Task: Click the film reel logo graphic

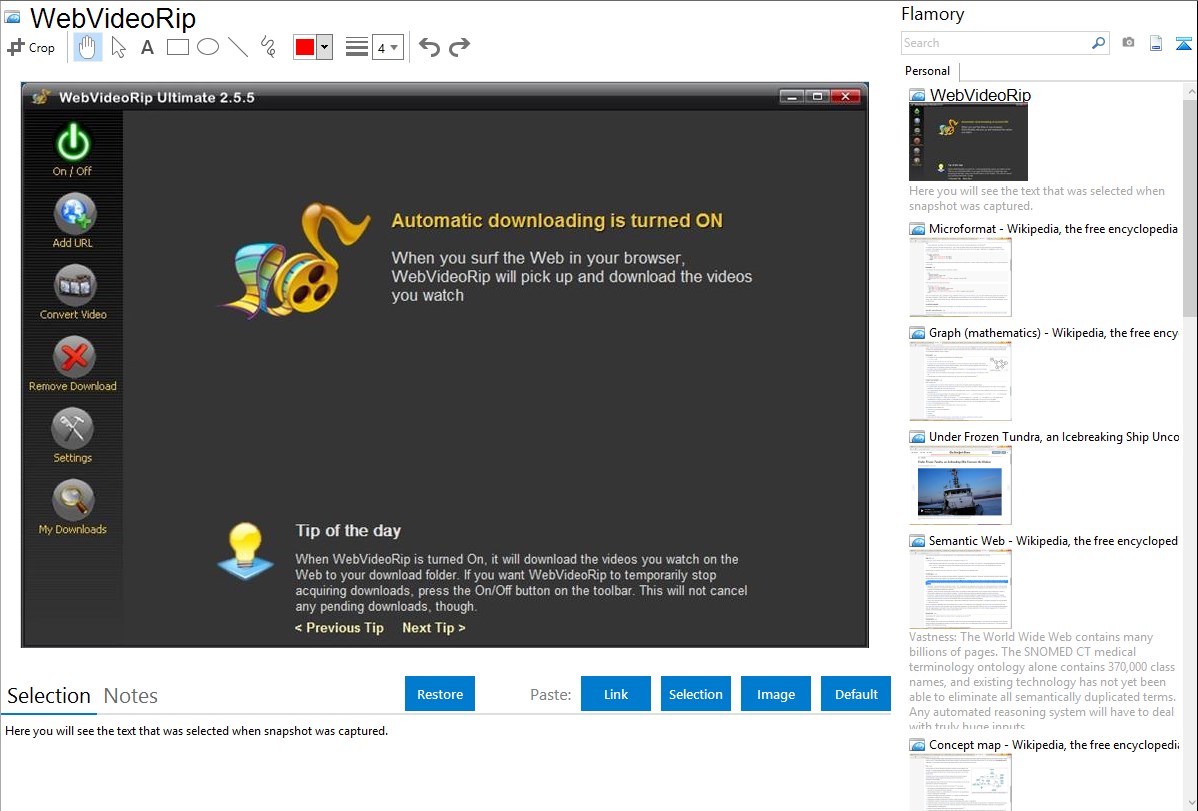Action: (x=295, y=260)
